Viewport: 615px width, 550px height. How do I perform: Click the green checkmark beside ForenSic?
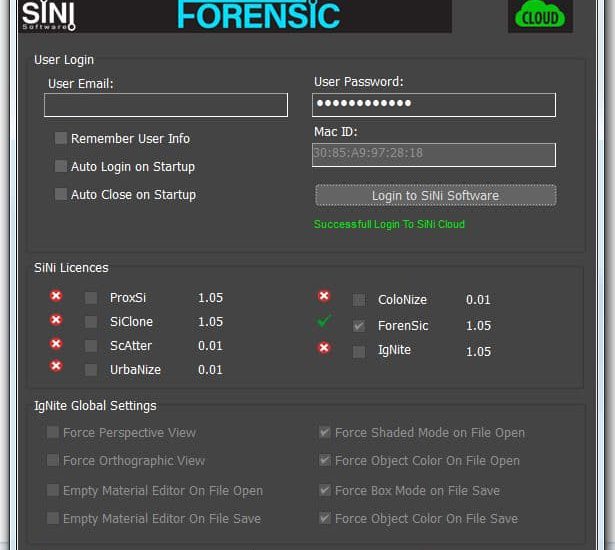point(324,321)
